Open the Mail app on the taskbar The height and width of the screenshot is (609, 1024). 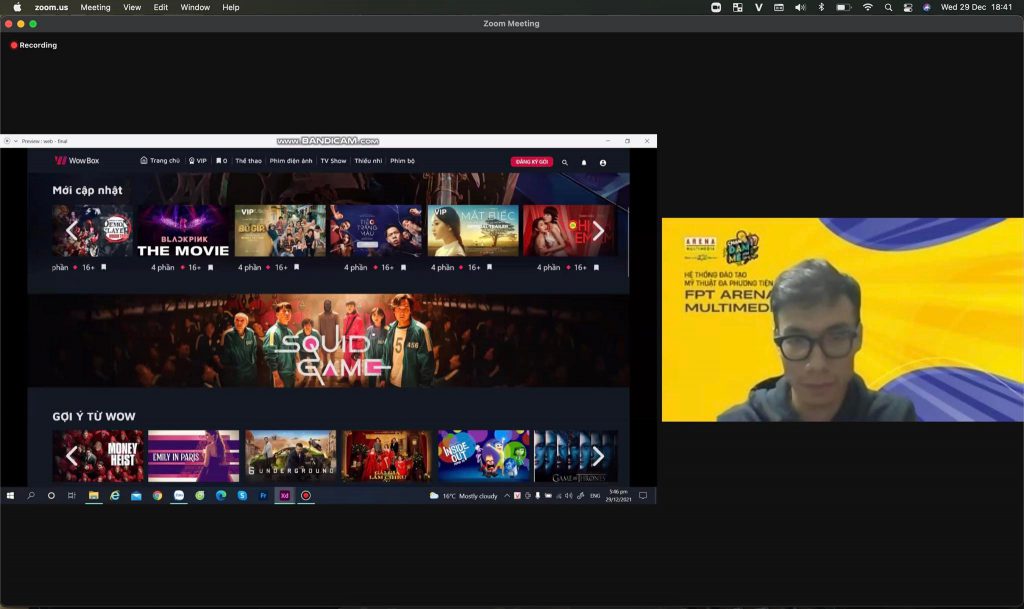136,496
